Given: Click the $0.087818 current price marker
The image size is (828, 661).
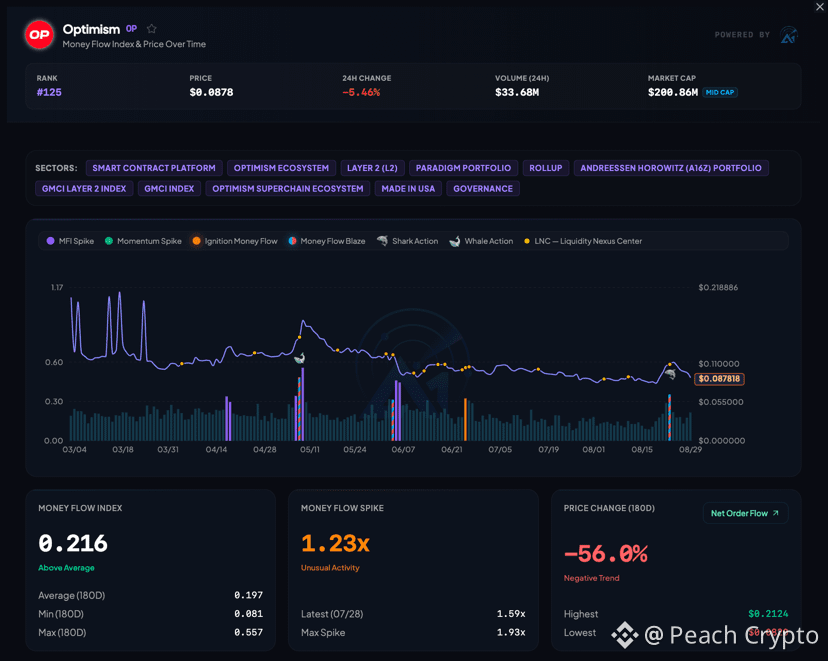Looking at the screenshot, I should pyautogui.click(x=719, y=379).
